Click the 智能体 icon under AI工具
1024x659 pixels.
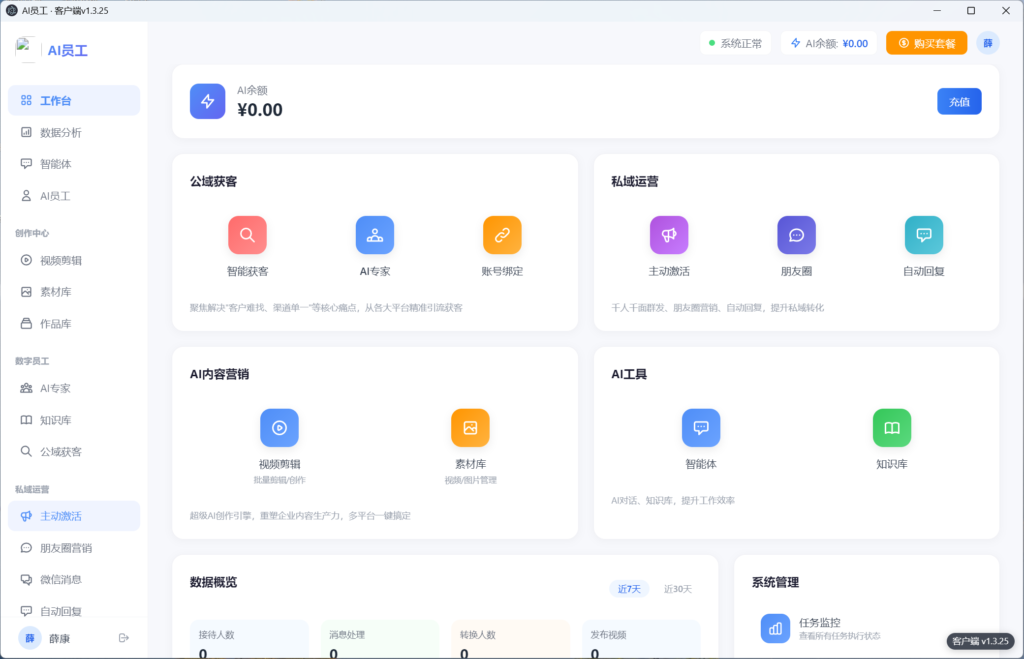[x=701, y=427]
